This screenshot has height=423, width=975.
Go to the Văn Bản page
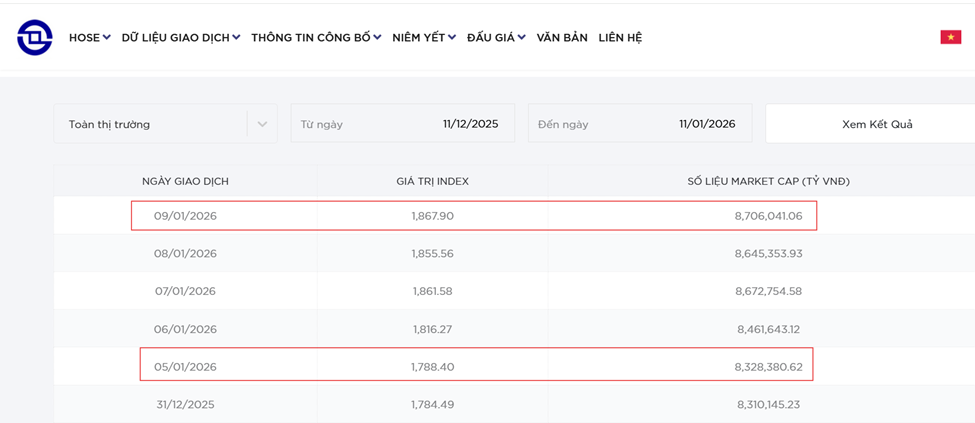[562, 38]
